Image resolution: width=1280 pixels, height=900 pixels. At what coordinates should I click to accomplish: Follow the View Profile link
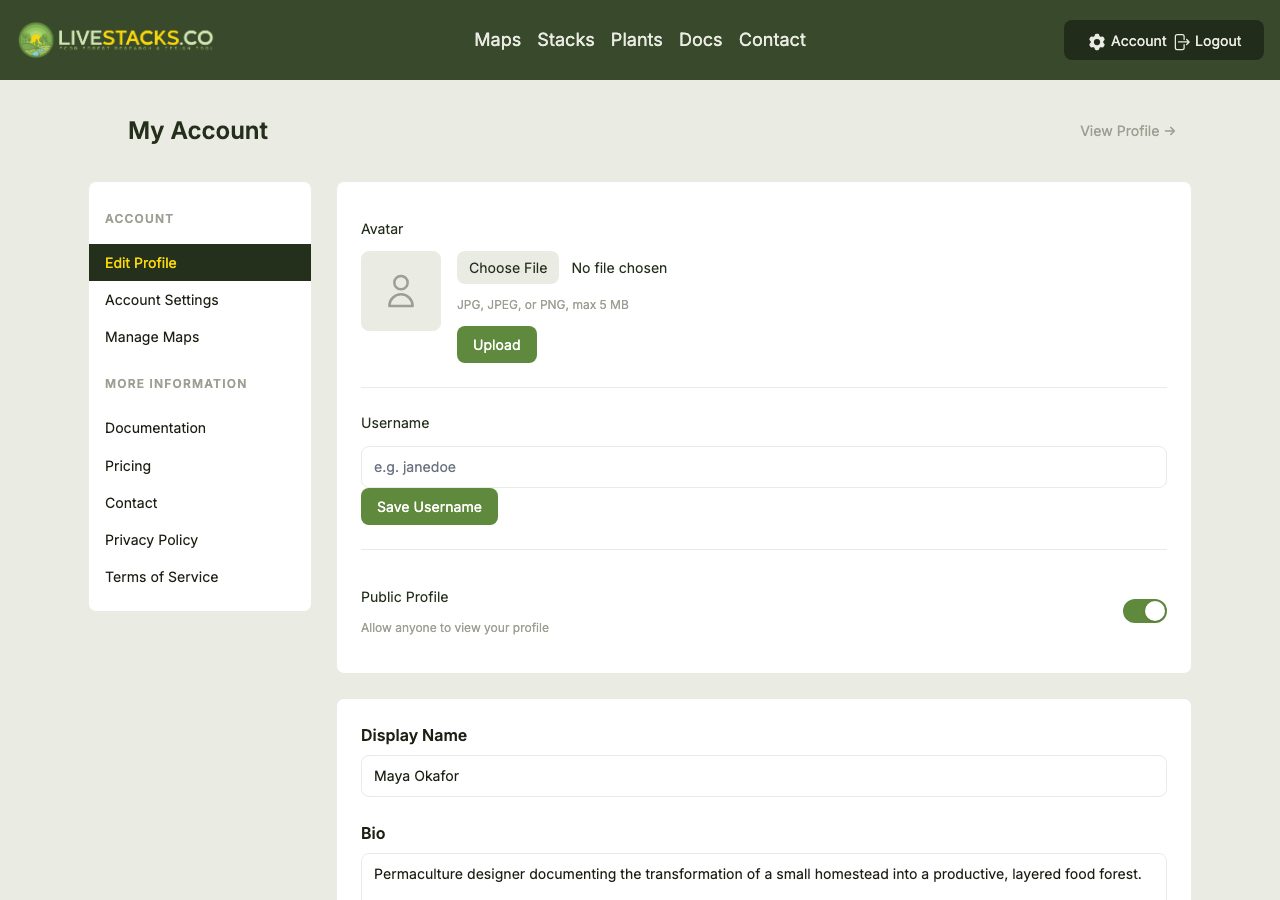tap(1128, 131)
